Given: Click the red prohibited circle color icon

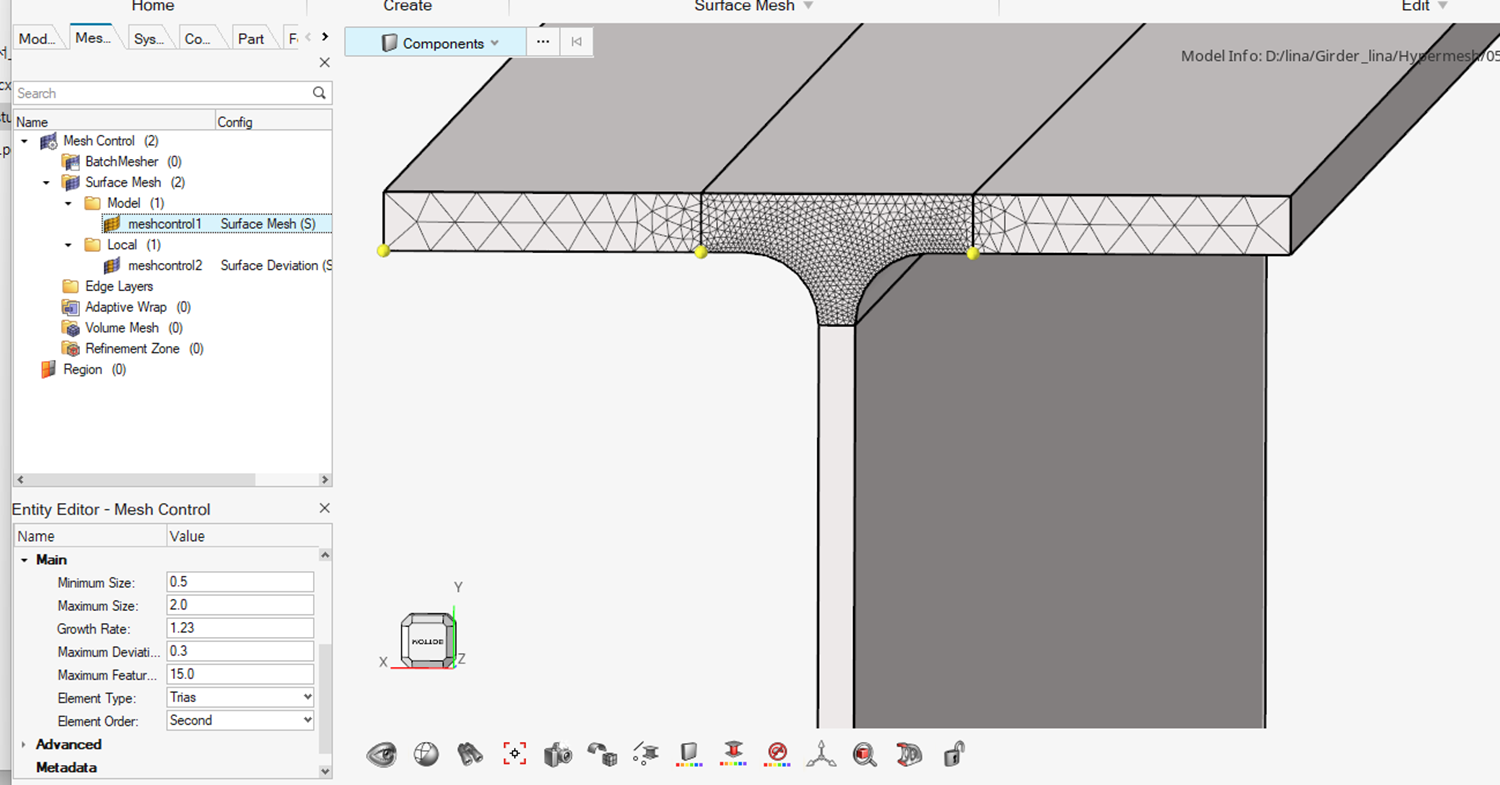Looking at the screenshot, I should coord(777,754).
